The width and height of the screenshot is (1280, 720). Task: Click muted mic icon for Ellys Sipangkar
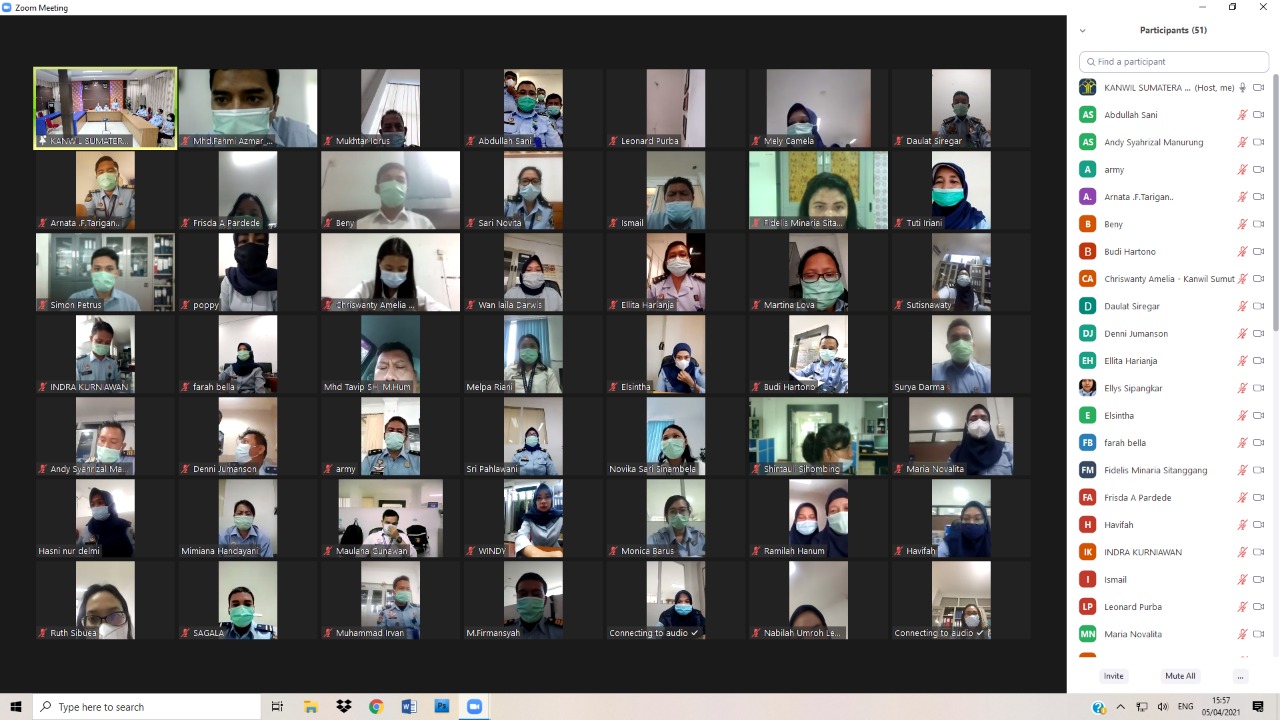pyautogui.click(x=1242, y=388)
